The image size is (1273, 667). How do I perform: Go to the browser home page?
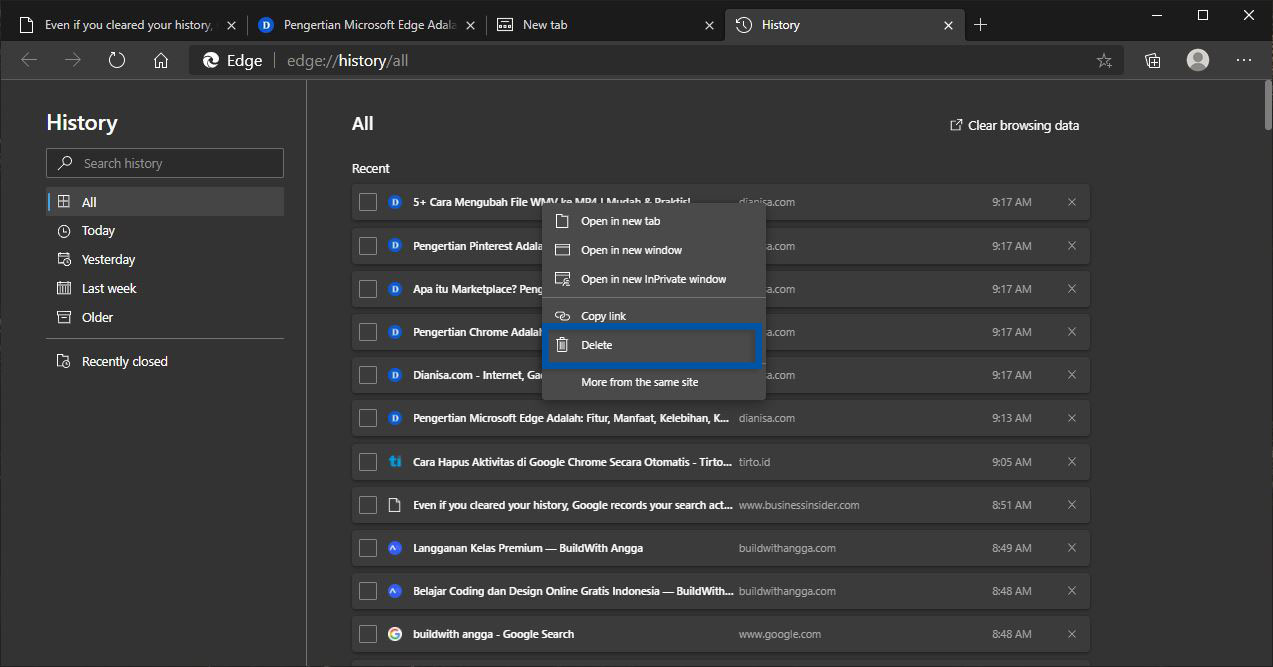[161, 60]
